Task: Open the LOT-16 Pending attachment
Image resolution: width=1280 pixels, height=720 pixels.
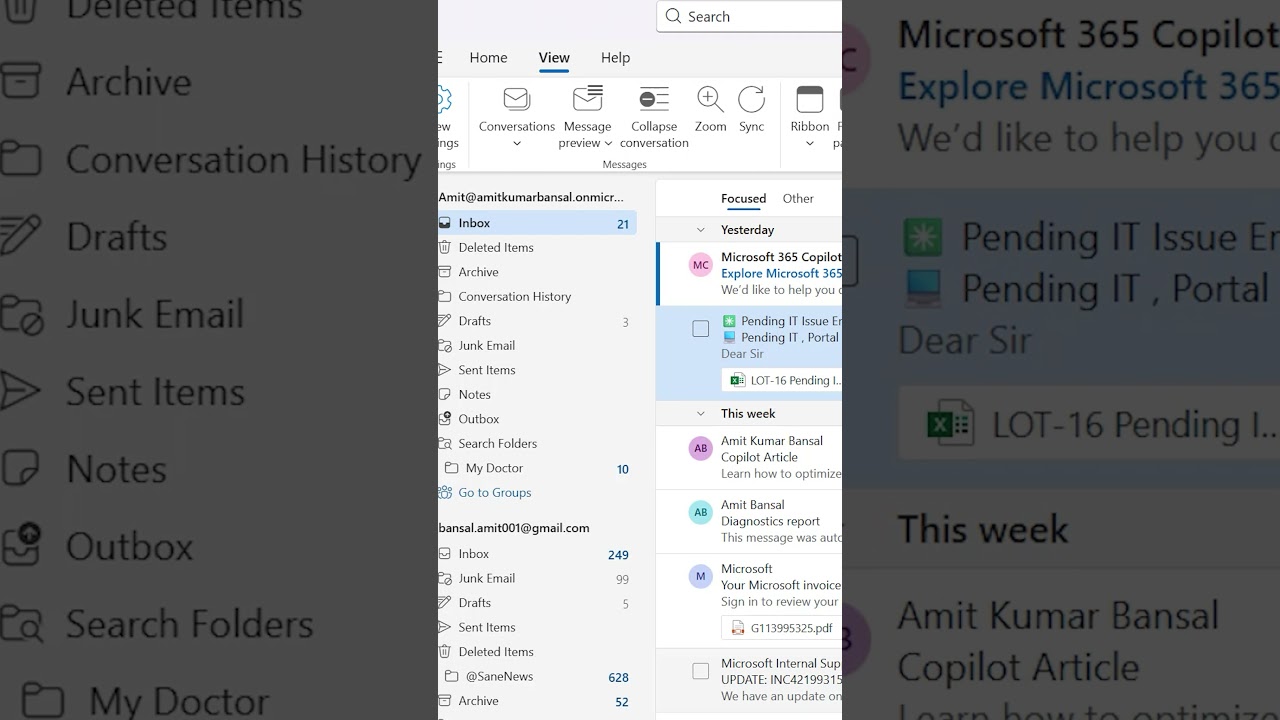Action: [783, 380]
